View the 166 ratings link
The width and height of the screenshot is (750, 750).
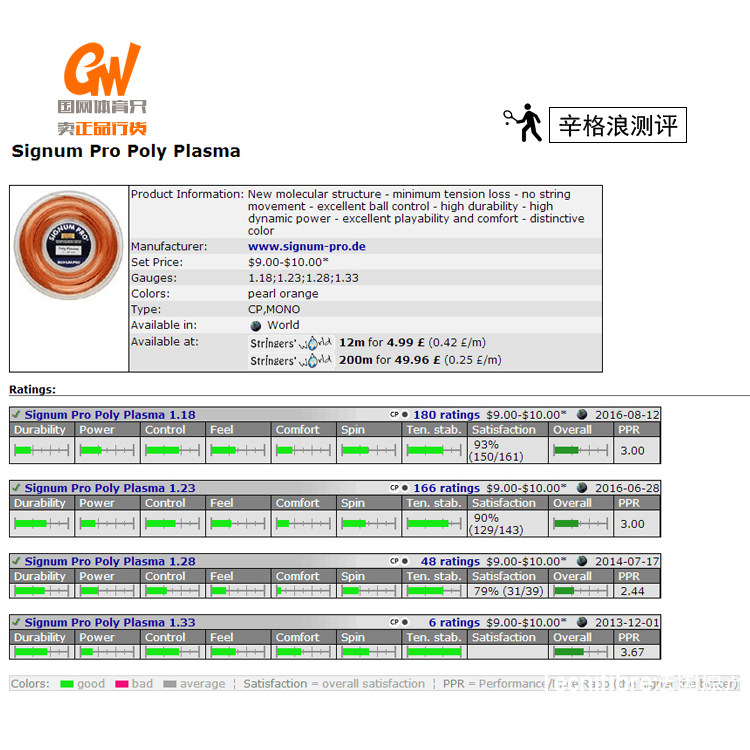click(446, 488)
